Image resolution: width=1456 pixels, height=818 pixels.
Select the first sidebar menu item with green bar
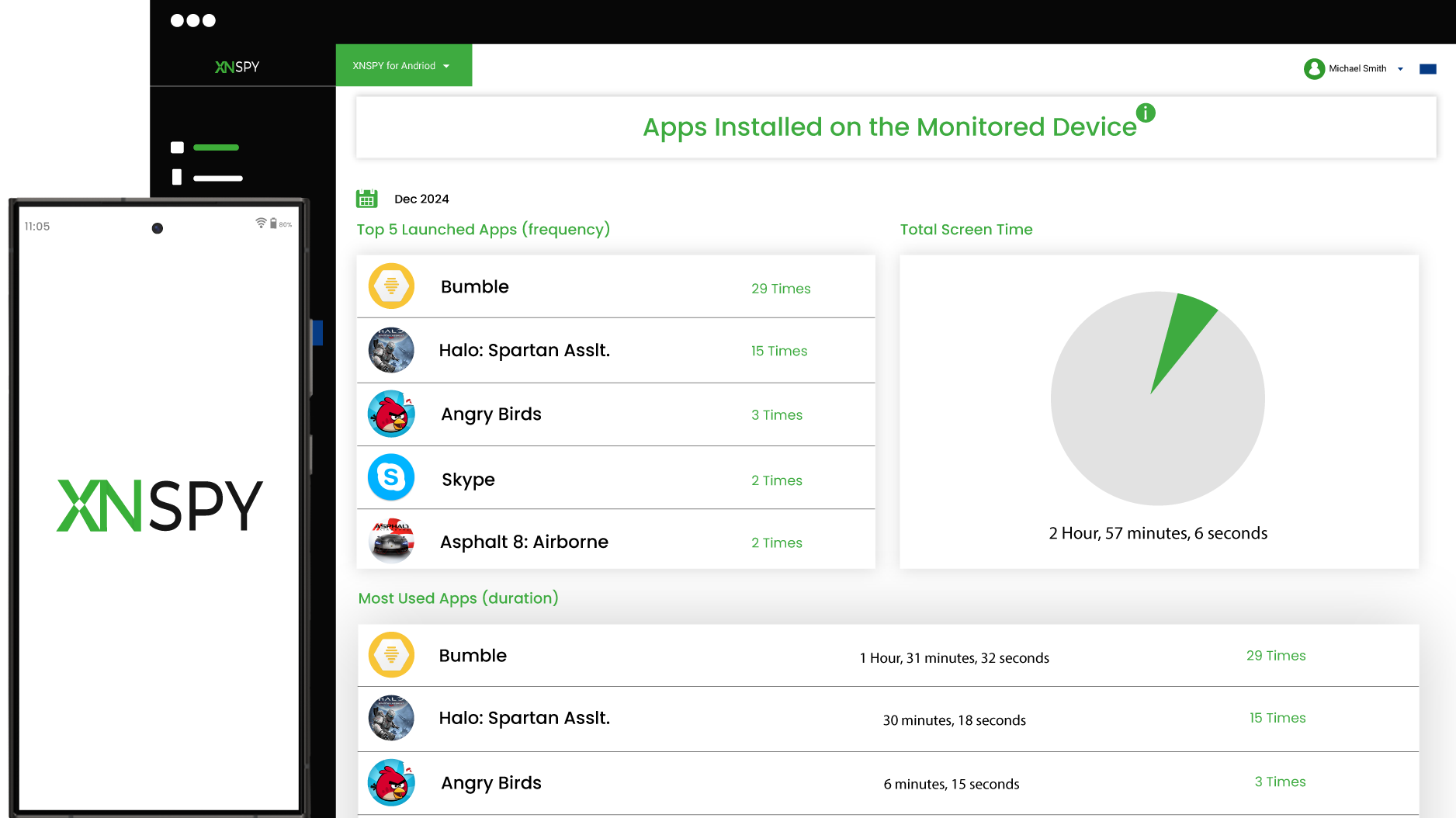(x=205, y=147)
